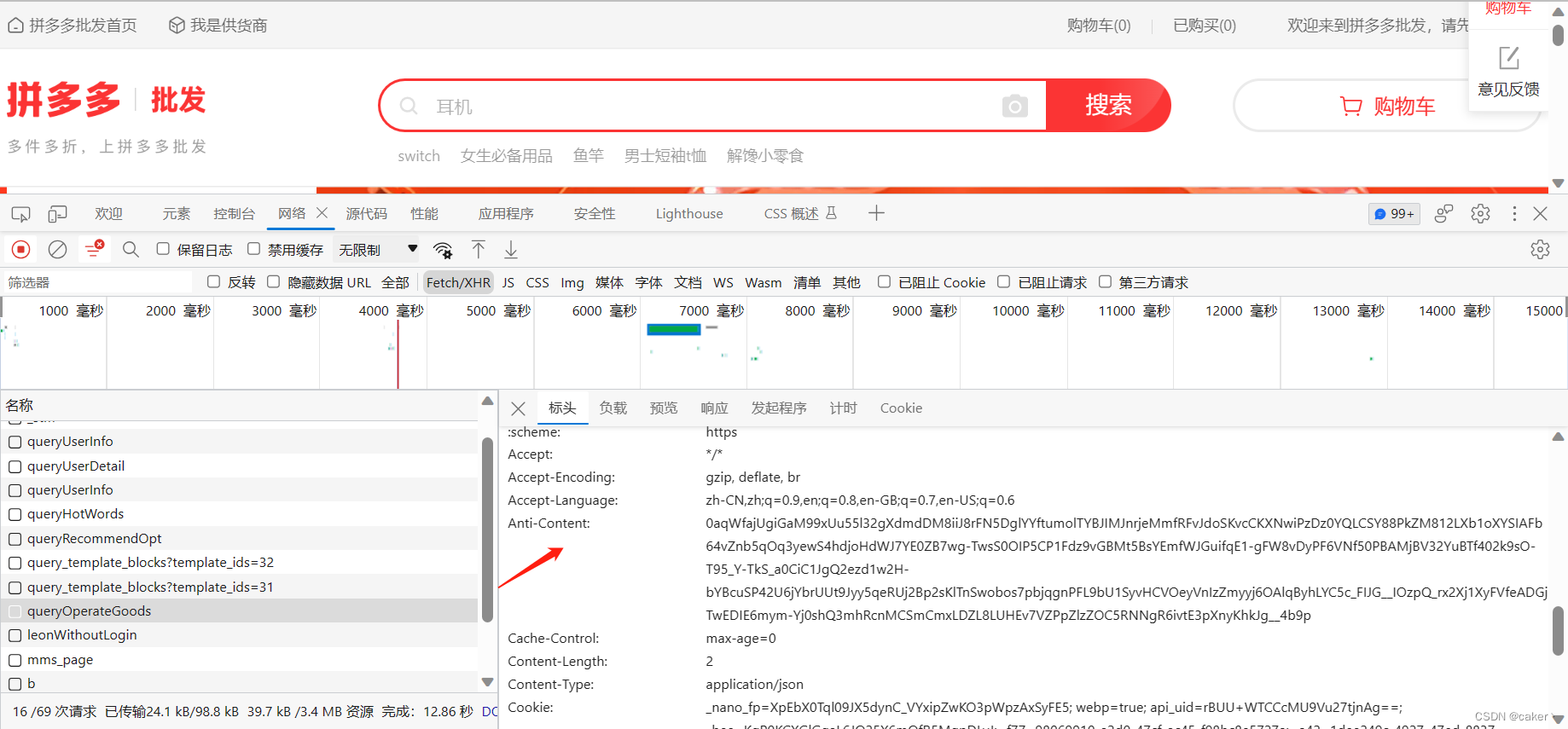Image resolution: width=1568 pixels, height=729 pixels.
Task: Enable 保留日志 checkbox
Action: point(163,249)
